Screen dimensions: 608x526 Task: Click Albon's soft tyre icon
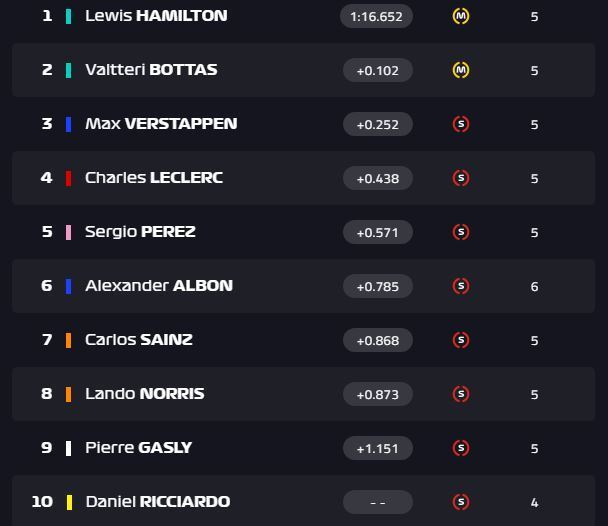[461, 286]
